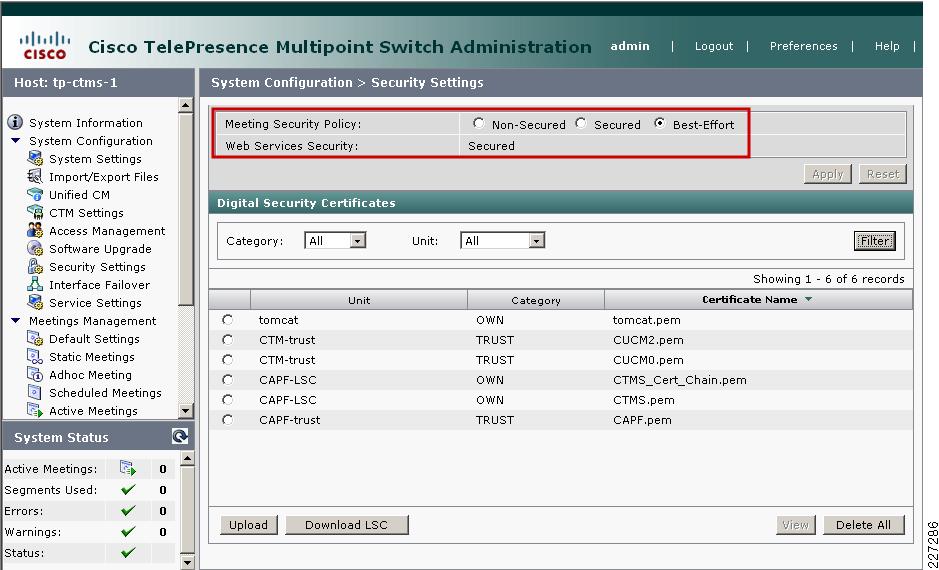The image size is (939, 570).
Task: Click the Status row green checkmark
Action: [128, 553]
